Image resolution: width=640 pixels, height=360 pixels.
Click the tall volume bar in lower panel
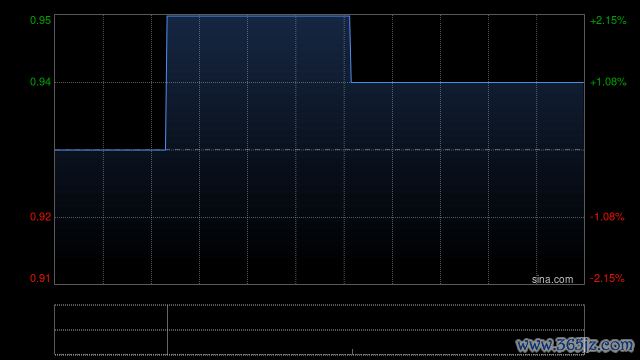[167, 330]
